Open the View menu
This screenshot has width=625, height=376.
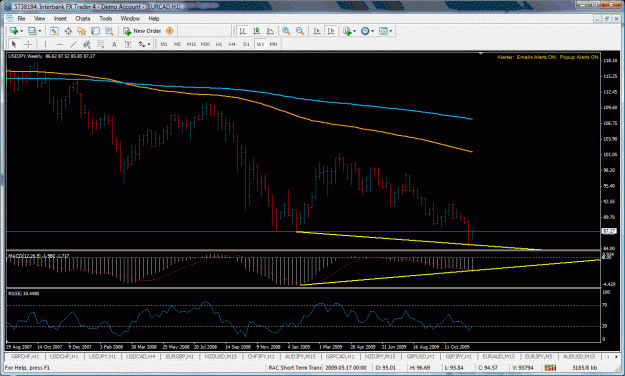point(39,18)
